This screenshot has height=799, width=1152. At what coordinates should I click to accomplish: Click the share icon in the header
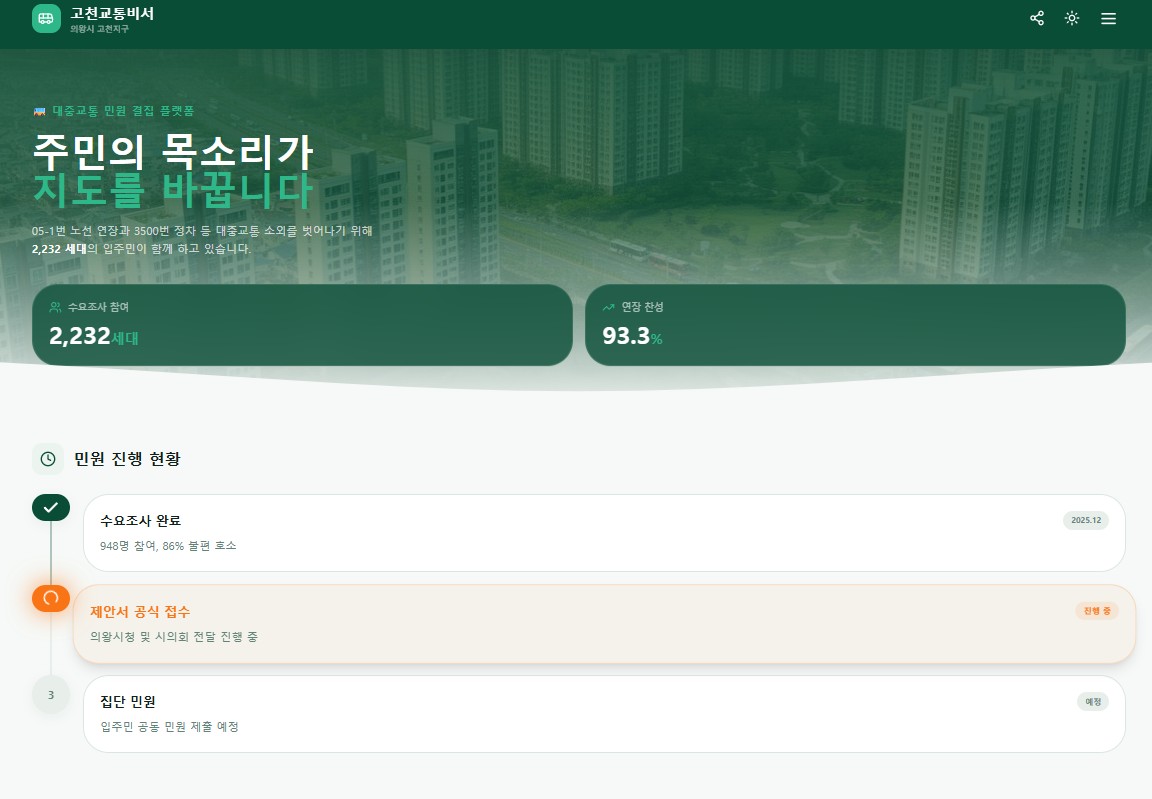[1036, 18]
